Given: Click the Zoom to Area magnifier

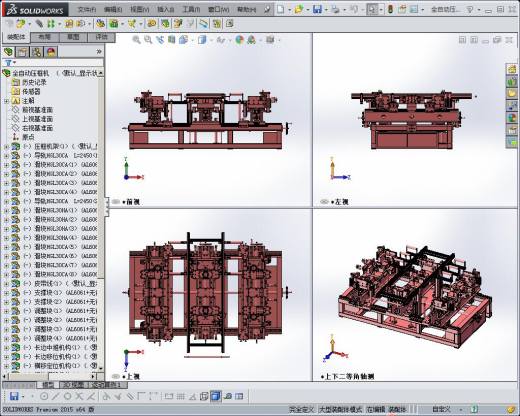Looking at the screenshot, I should pos(148,40).
